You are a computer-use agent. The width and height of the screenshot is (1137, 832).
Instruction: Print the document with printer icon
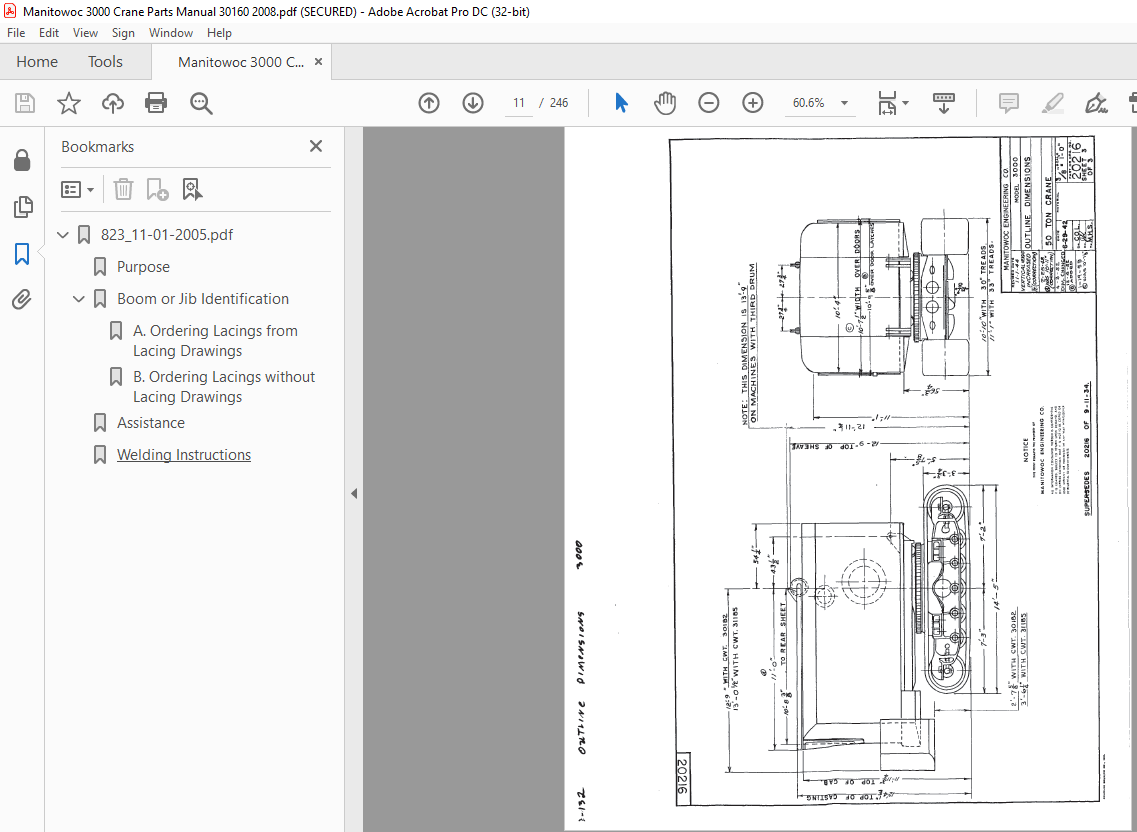[x=156, y=103]
